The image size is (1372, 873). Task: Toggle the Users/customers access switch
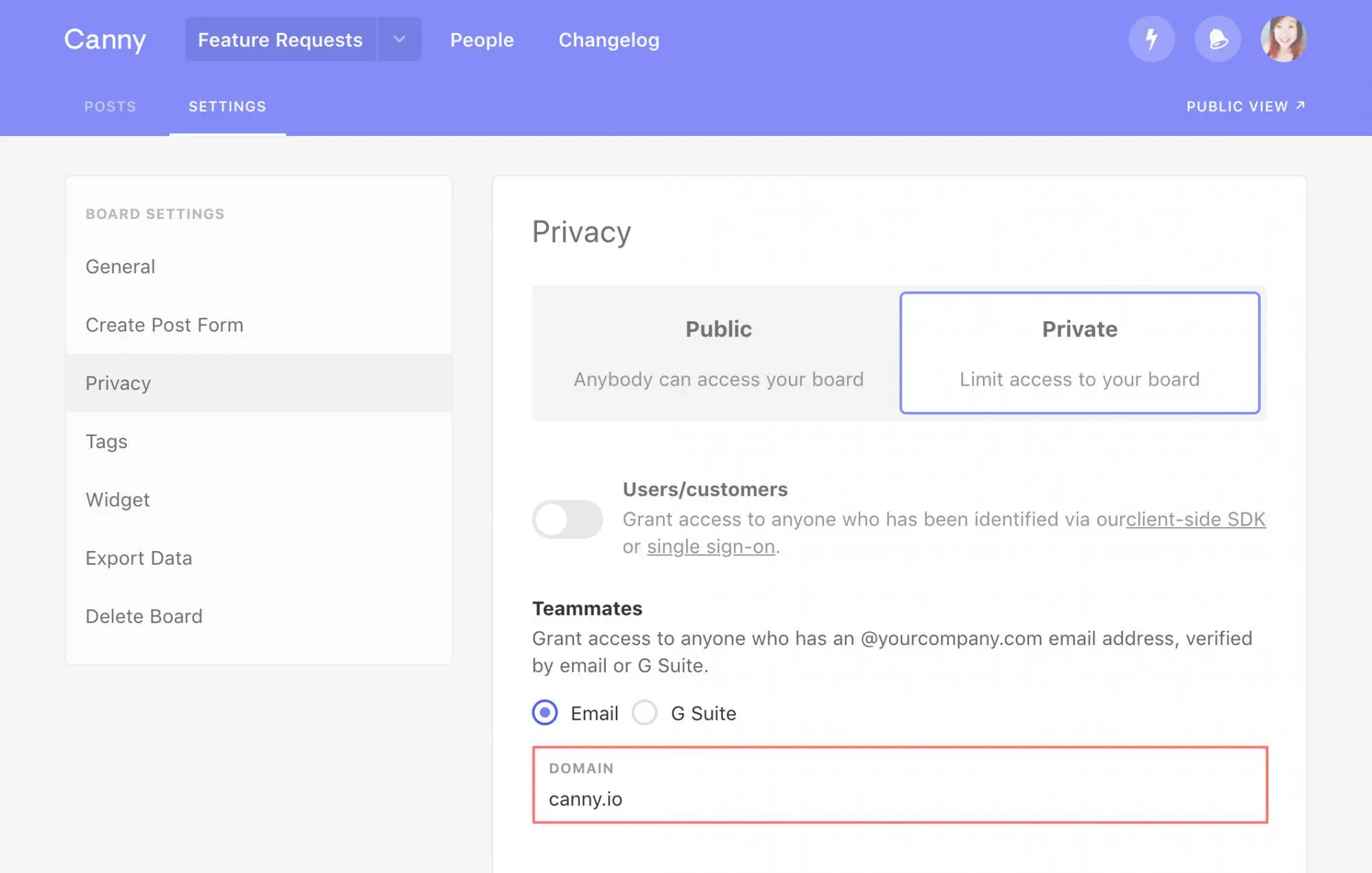point(567,519)
